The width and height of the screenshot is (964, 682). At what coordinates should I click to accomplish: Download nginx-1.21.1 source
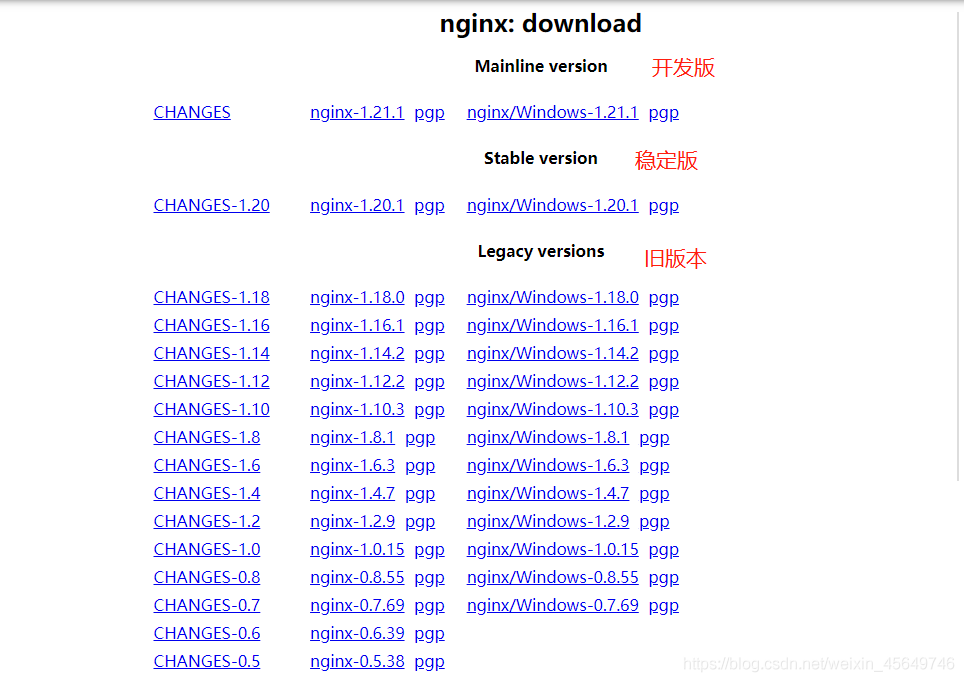pos(357,113)
